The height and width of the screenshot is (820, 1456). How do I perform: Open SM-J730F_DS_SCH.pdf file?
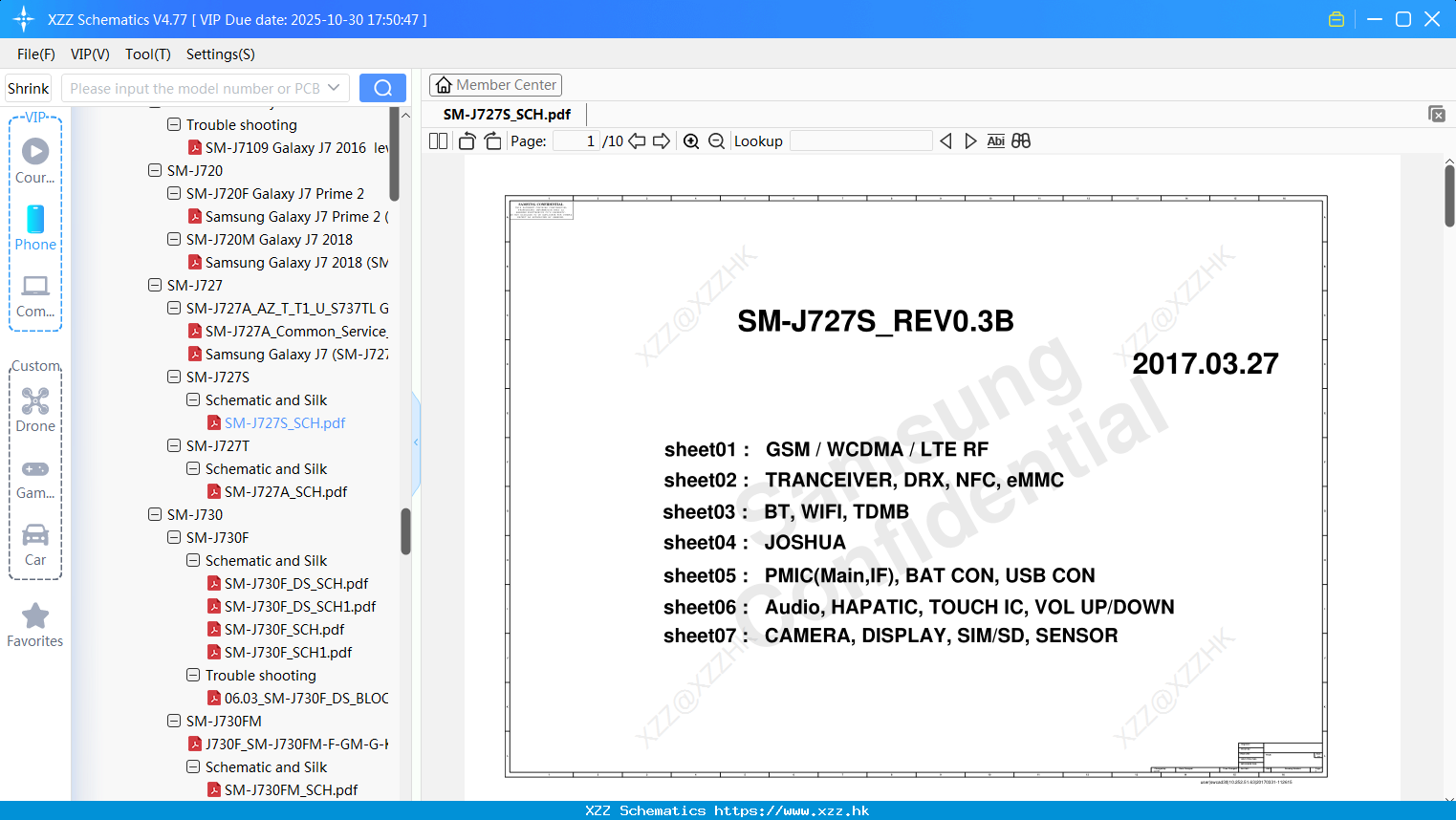[x=288, y=584]
